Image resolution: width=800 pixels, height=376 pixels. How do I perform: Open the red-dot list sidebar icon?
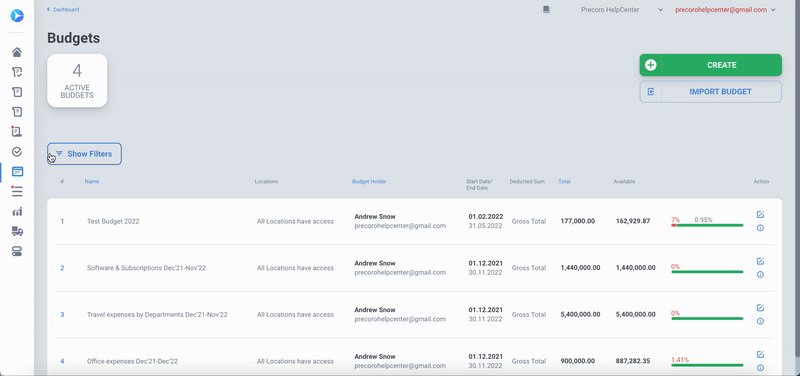(17, 191)
